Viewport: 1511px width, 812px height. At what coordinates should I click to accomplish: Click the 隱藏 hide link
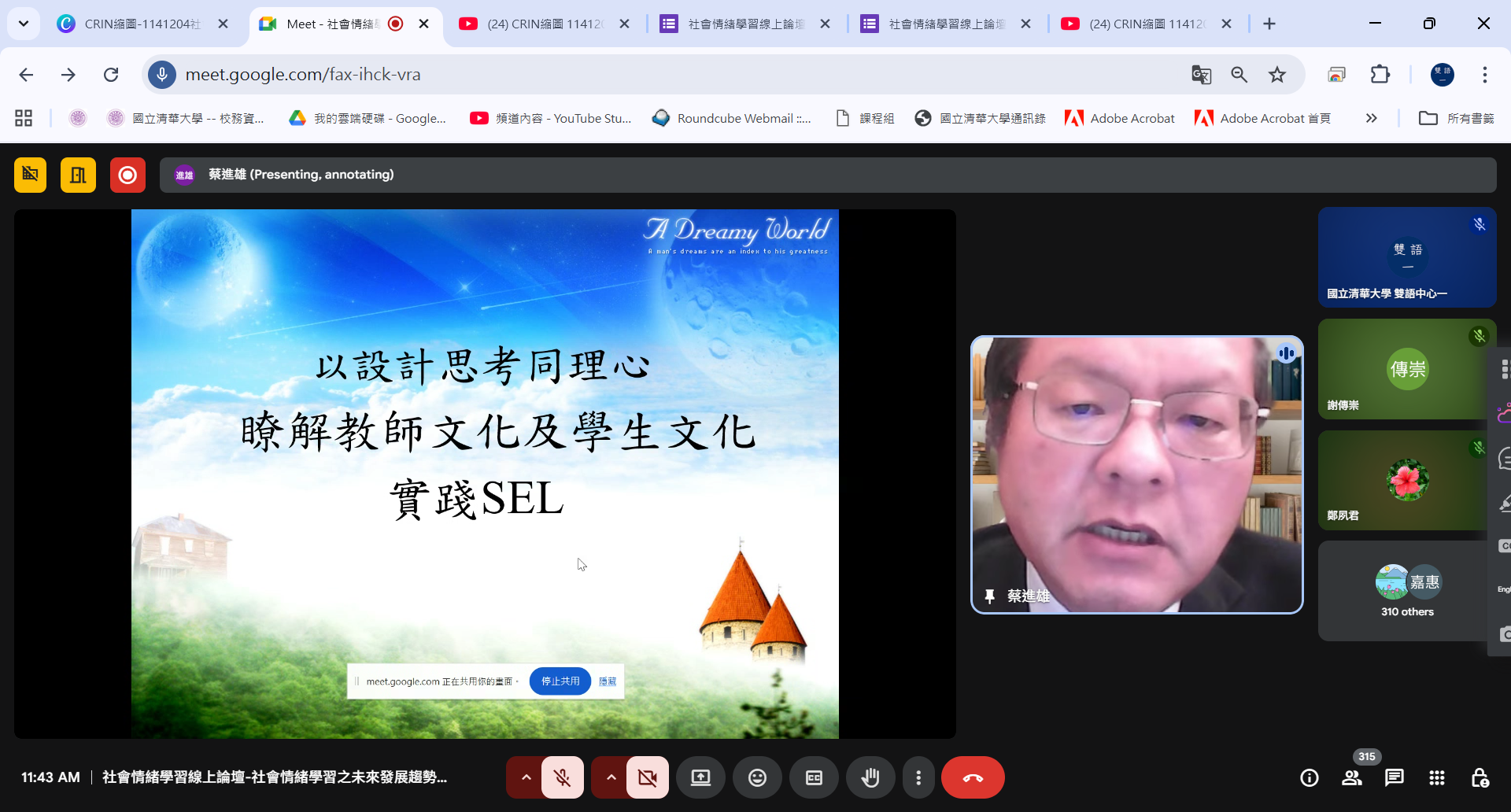click(x=608, y=681)
